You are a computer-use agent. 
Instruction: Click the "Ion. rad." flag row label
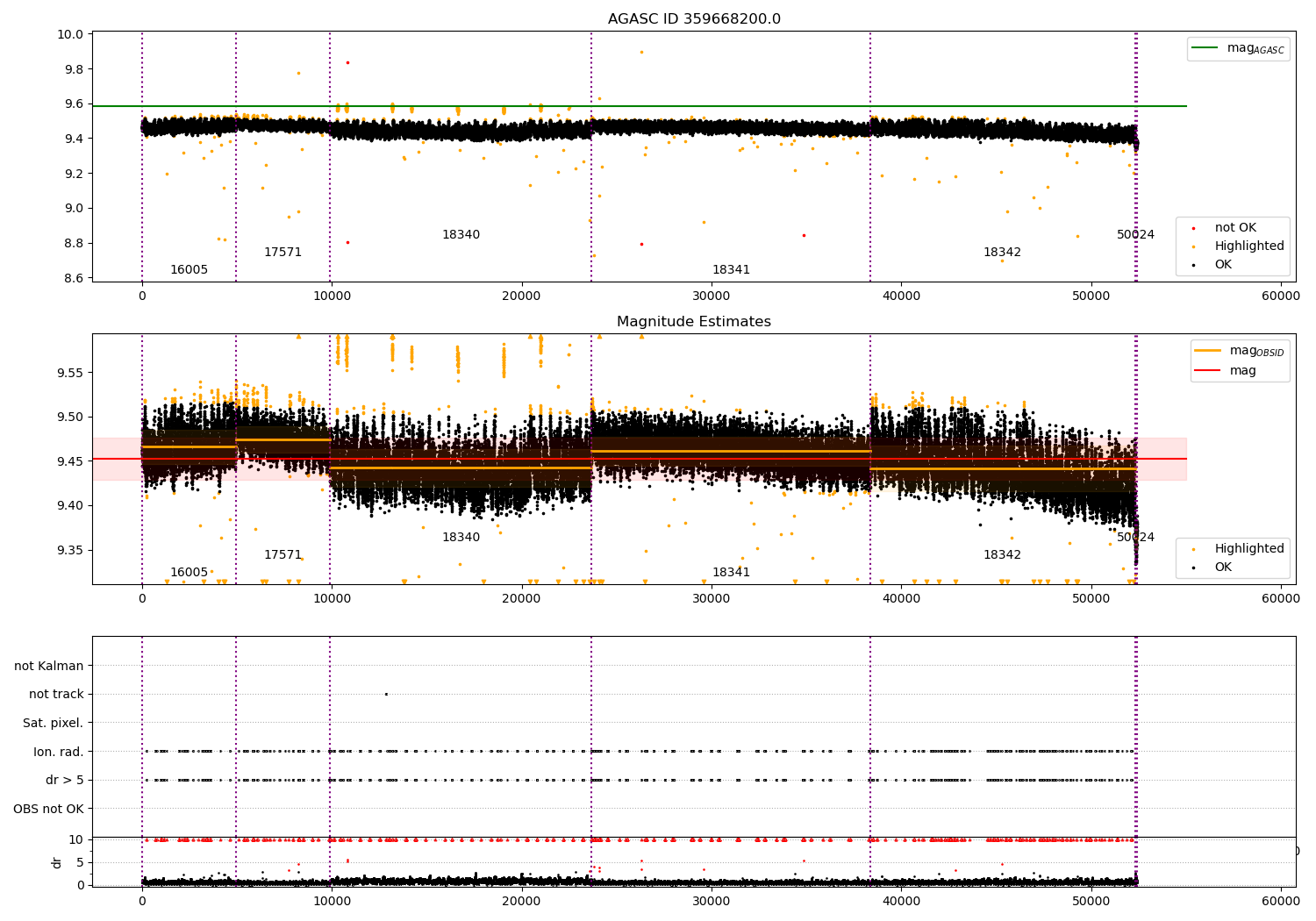(x=59, y=752)
